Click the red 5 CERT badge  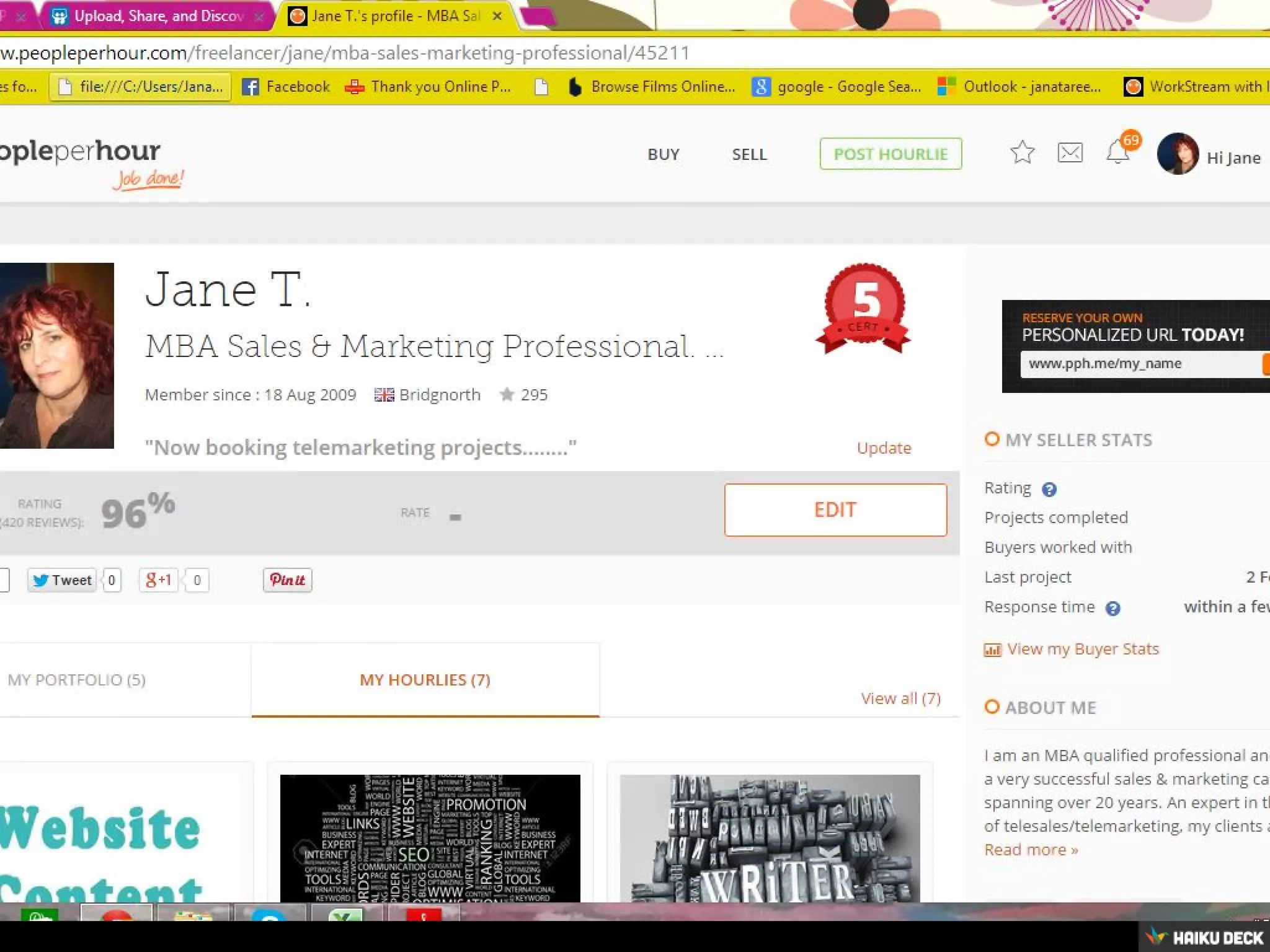pos(864,308)
